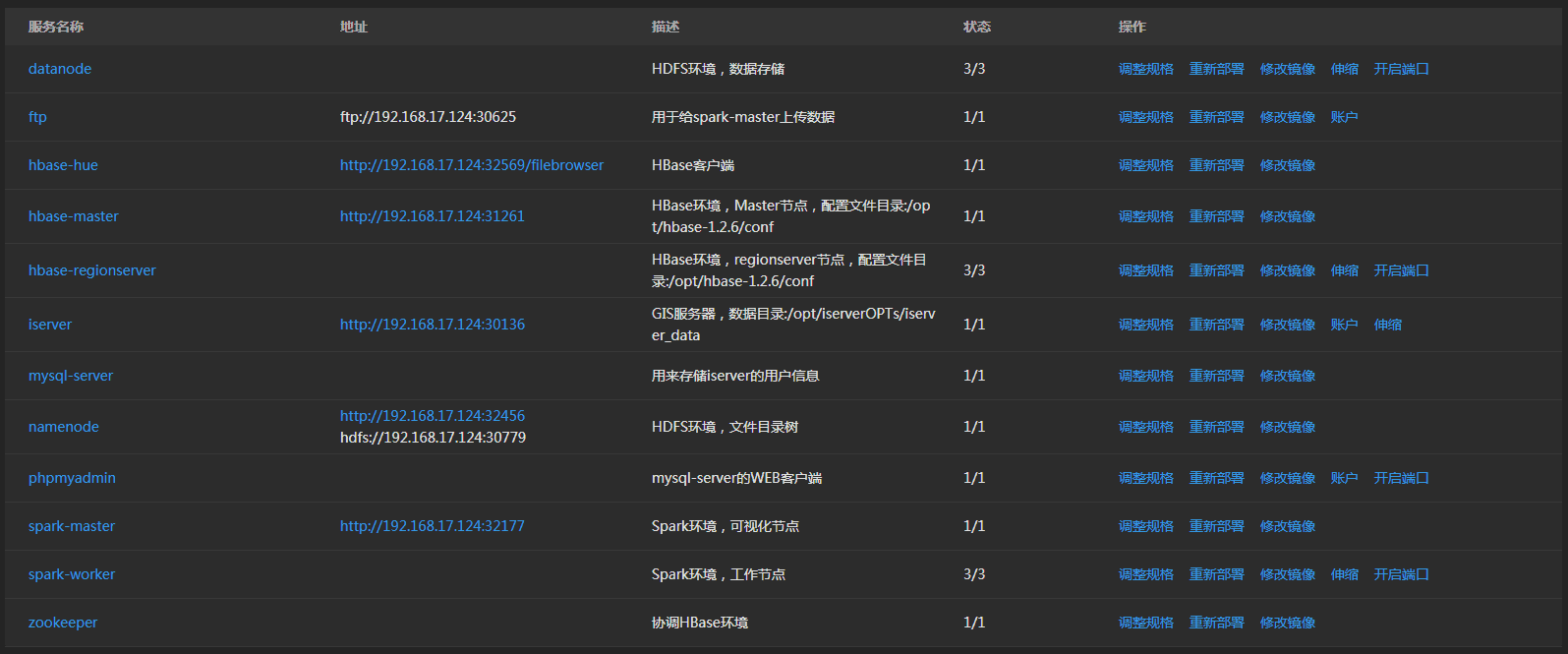Click 重新部署 for the ftp service
Image resolution: width=1568 pixels, height=654 pixels.
(x=1216, y=117)
